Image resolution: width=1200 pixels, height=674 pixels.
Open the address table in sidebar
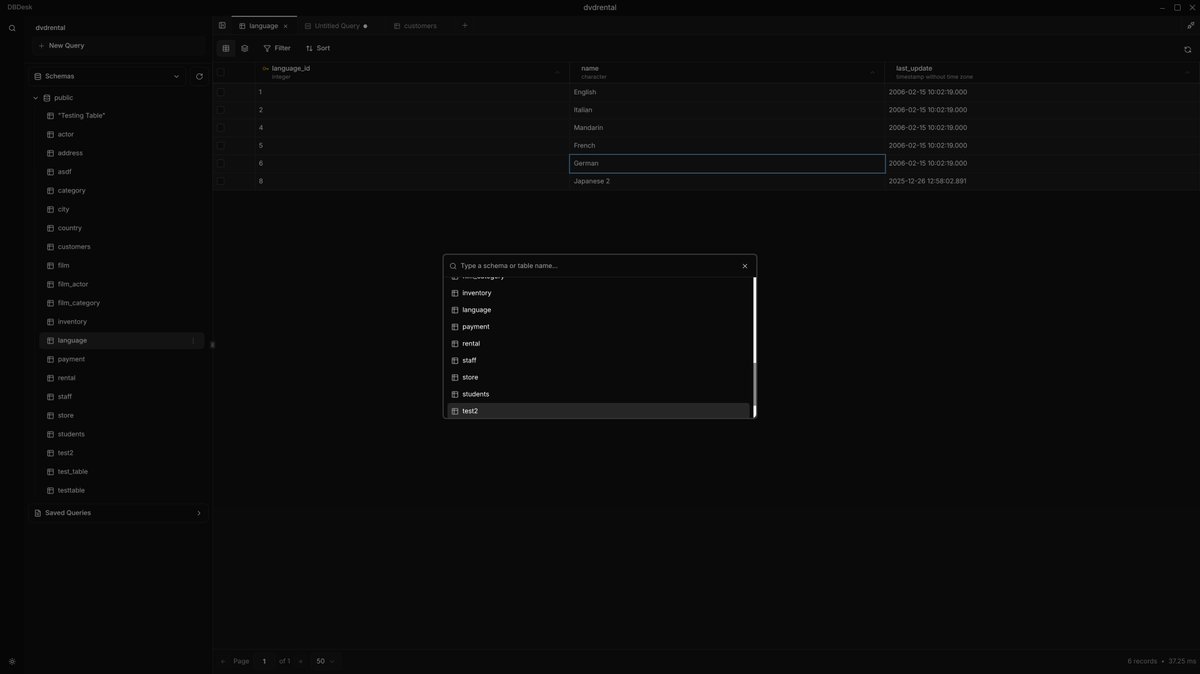click(x=121, y=153)
